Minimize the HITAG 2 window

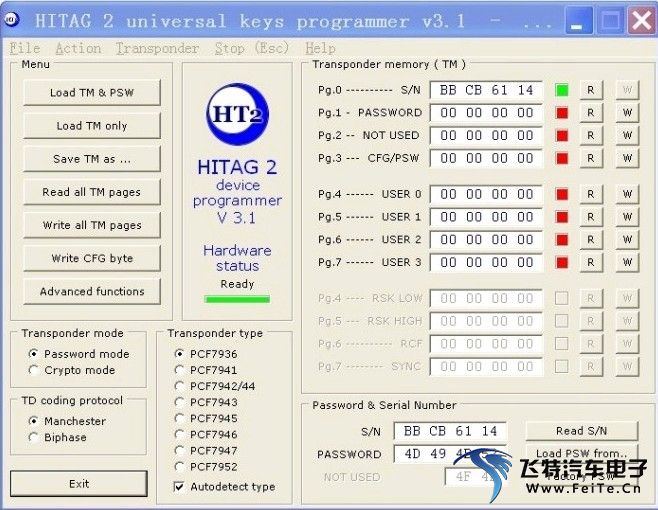(x=579, y=20)
